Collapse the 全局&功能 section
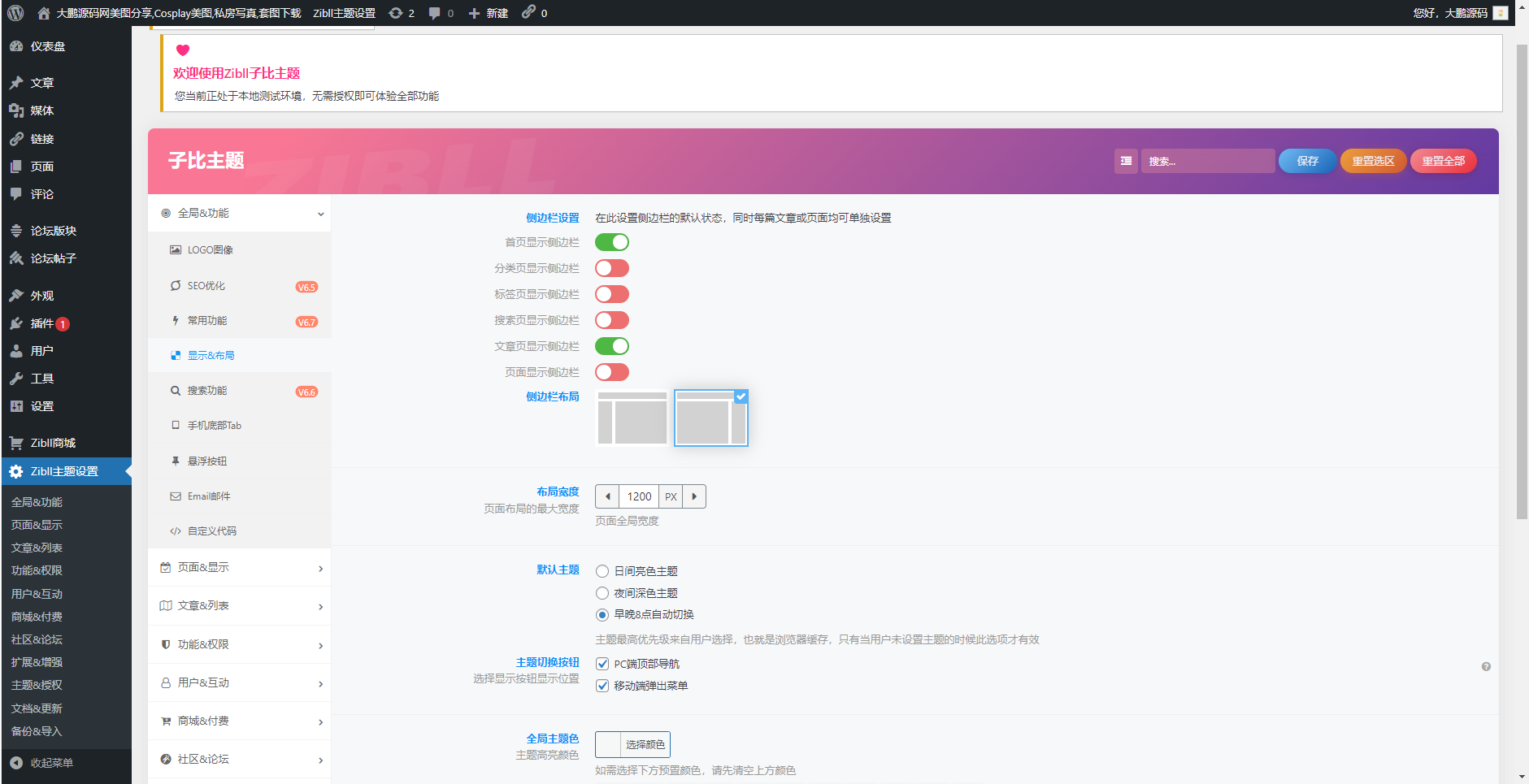Screen dimensions: 1529x784 (239, 212)
